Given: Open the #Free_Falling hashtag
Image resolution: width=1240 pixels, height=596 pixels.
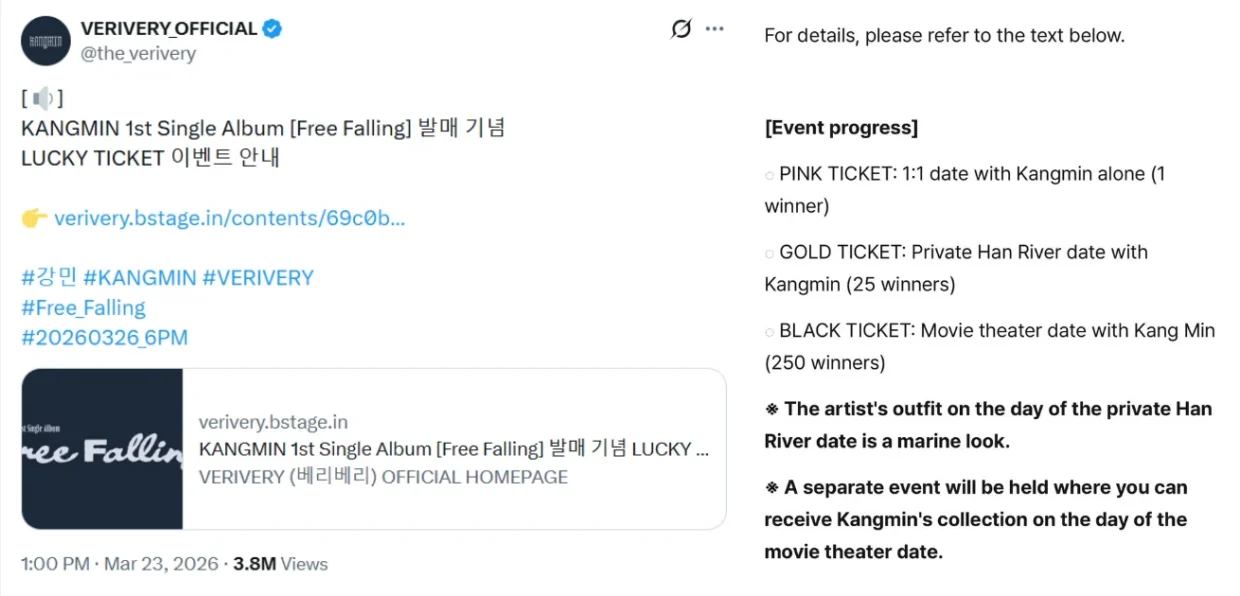Looking at the screenshot, I should click(83, 307).
